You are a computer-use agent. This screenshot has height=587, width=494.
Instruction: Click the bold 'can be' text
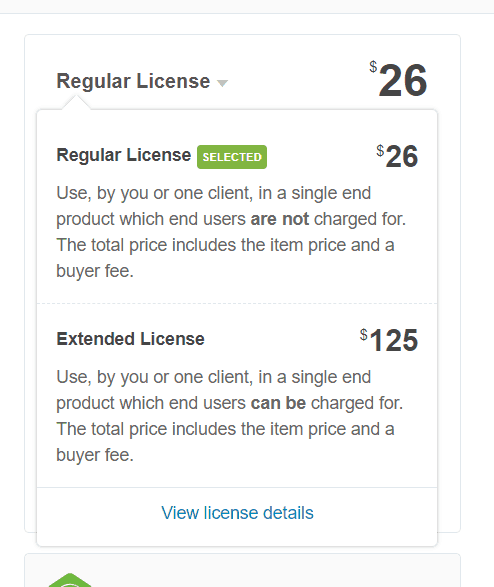[x=278, y=403]
